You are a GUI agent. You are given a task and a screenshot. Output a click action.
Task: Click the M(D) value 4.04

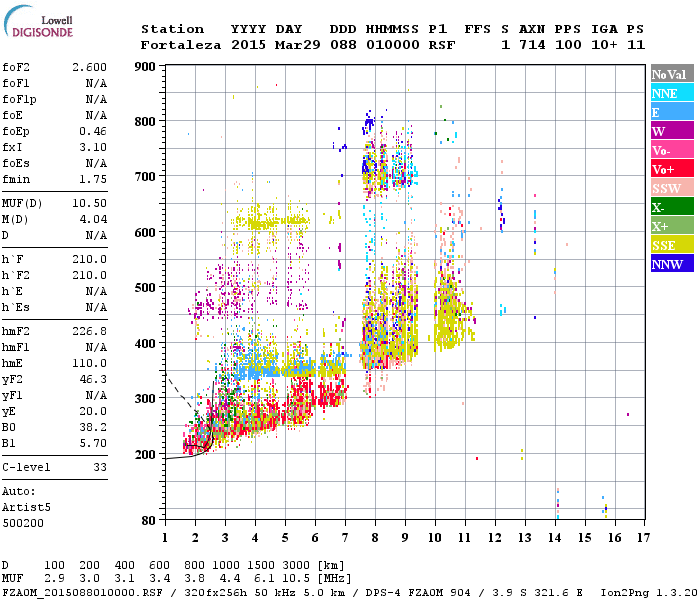[x=93, y=219]
